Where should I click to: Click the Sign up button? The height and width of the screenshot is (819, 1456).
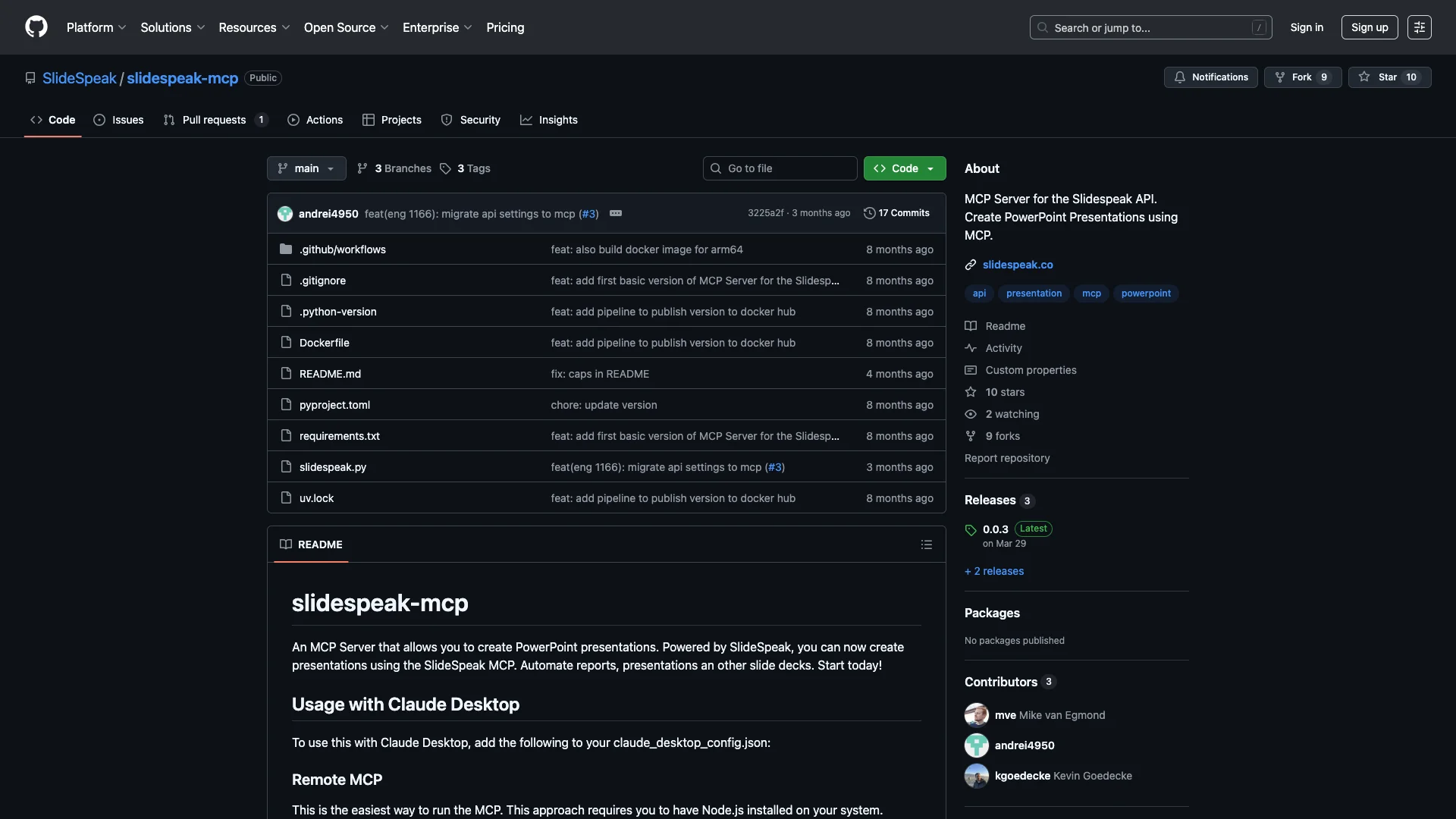coord(1369,27)
